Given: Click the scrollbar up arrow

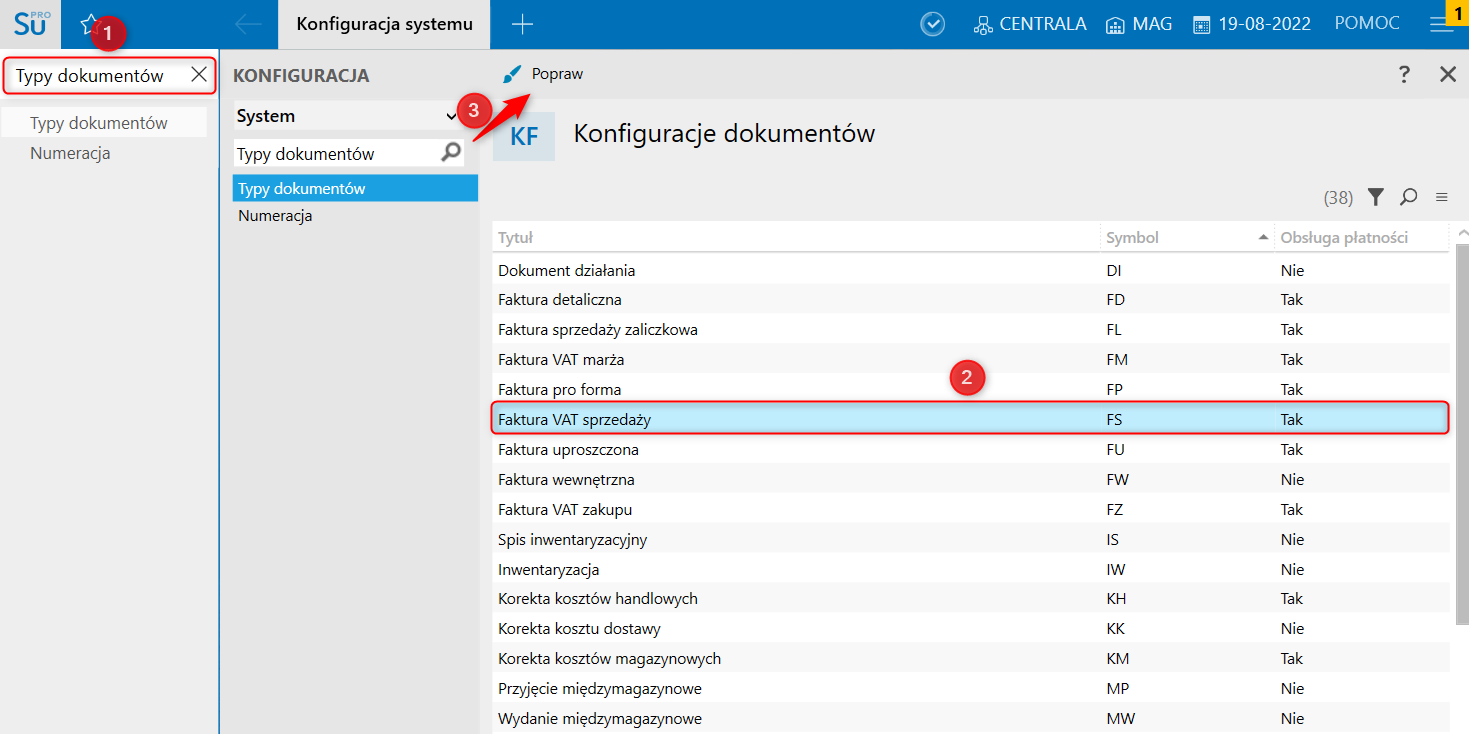Looking at the screenshot, I should click(1462, 232).
